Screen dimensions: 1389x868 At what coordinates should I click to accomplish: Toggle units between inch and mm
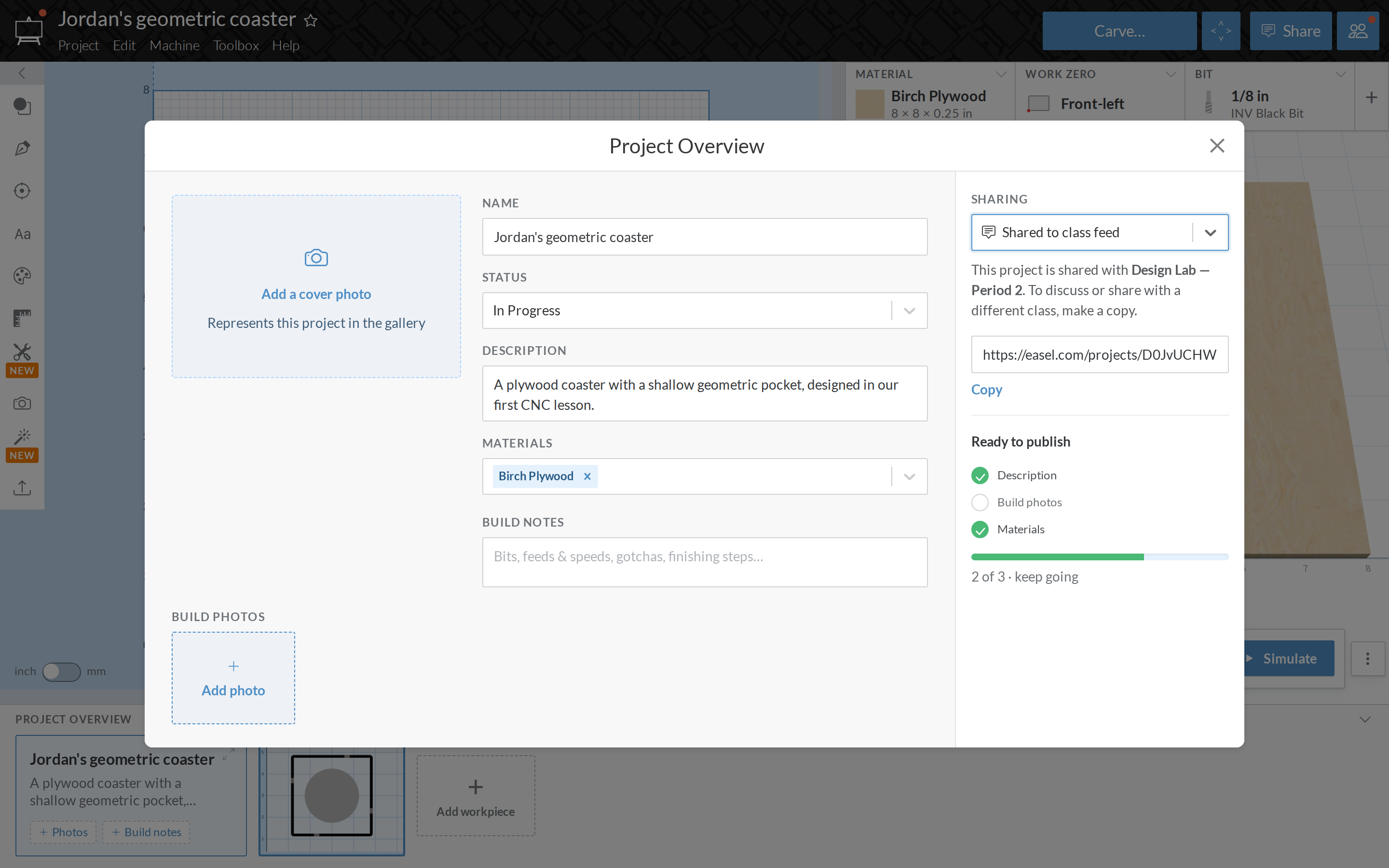point(61,671)
